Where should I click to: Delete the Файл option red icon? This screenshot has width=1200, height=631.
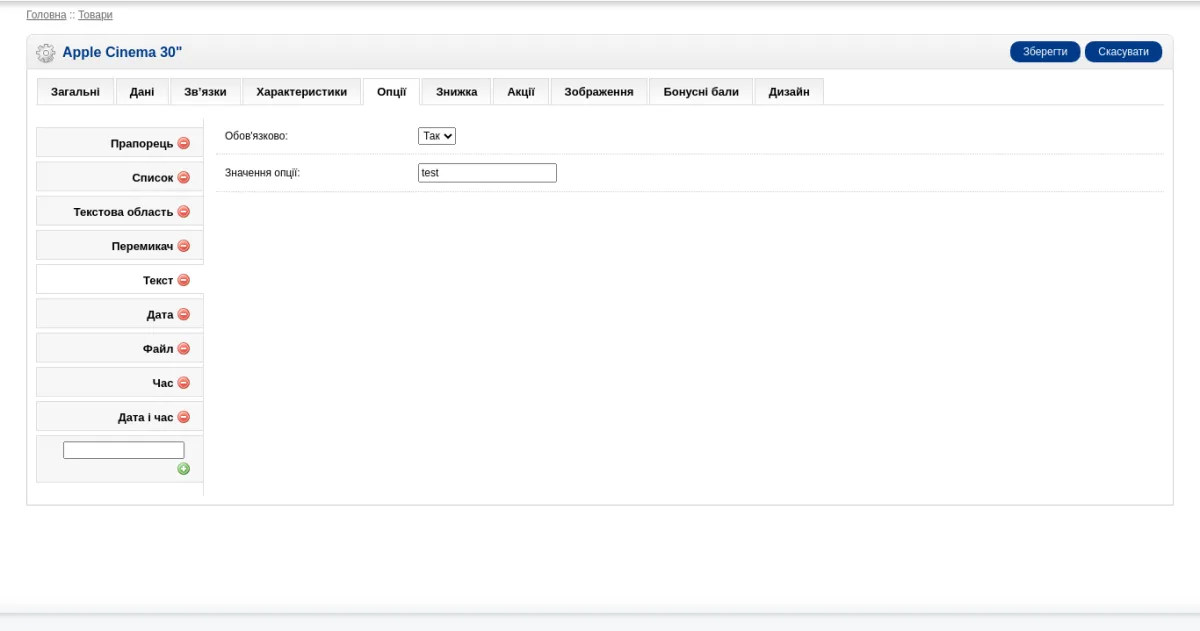pos(184,349)
